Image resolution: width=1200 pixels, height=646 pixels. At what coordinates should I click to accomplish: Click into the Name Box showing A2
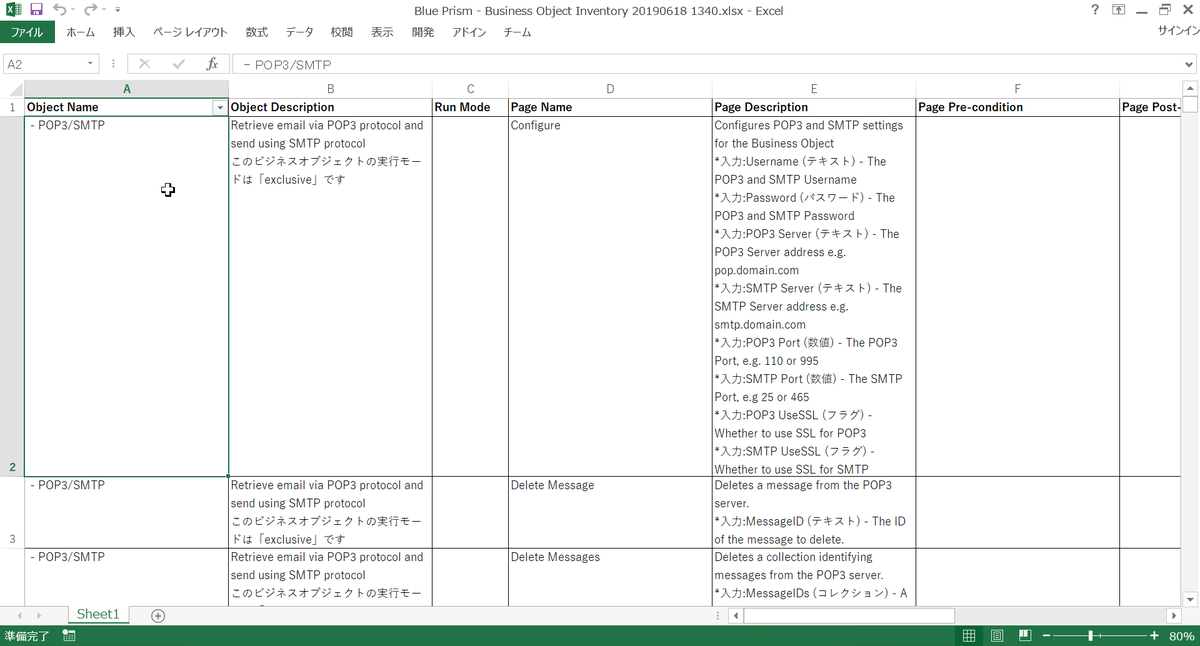[43, 64]
